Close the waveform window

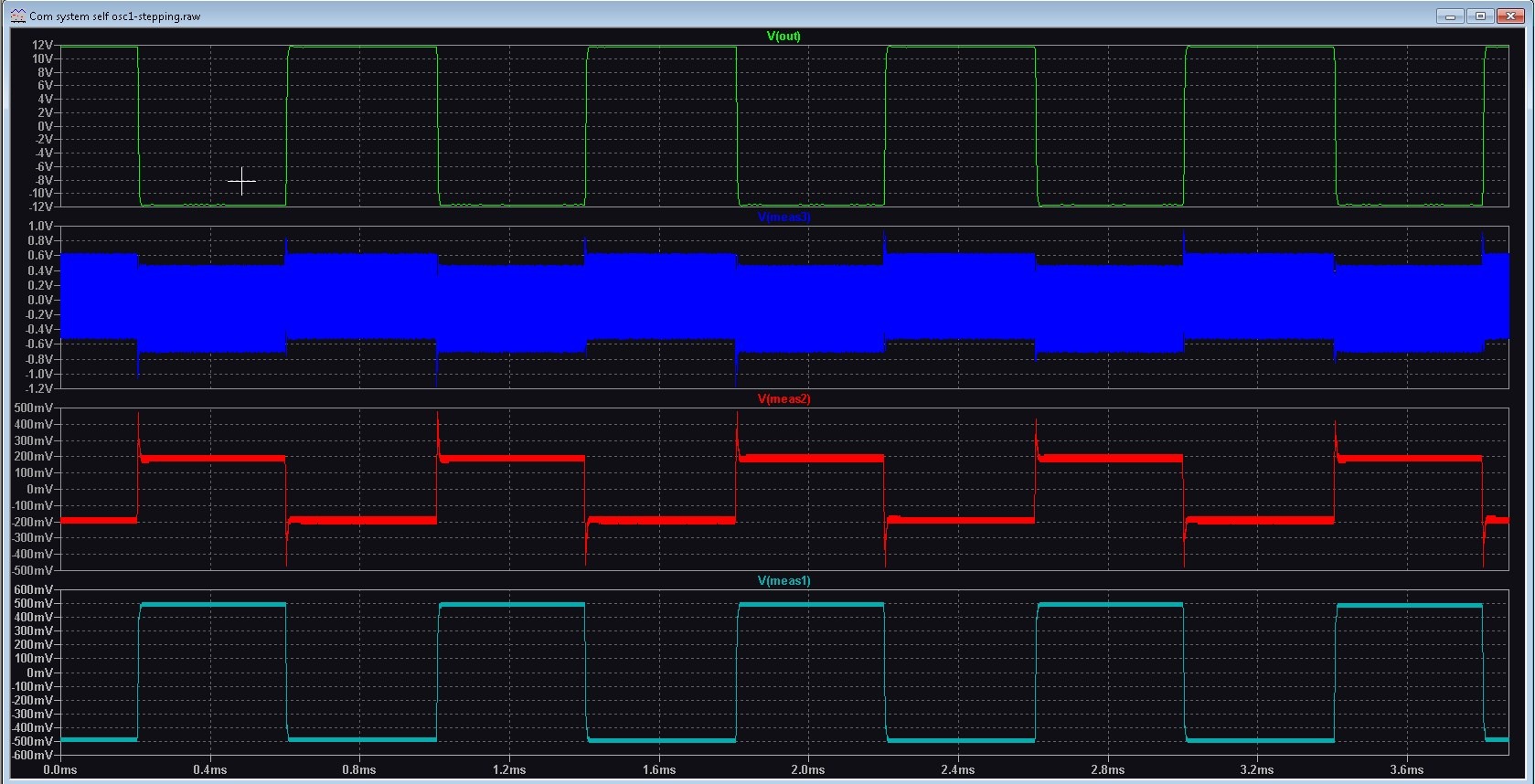click(x=1509, y=16)
